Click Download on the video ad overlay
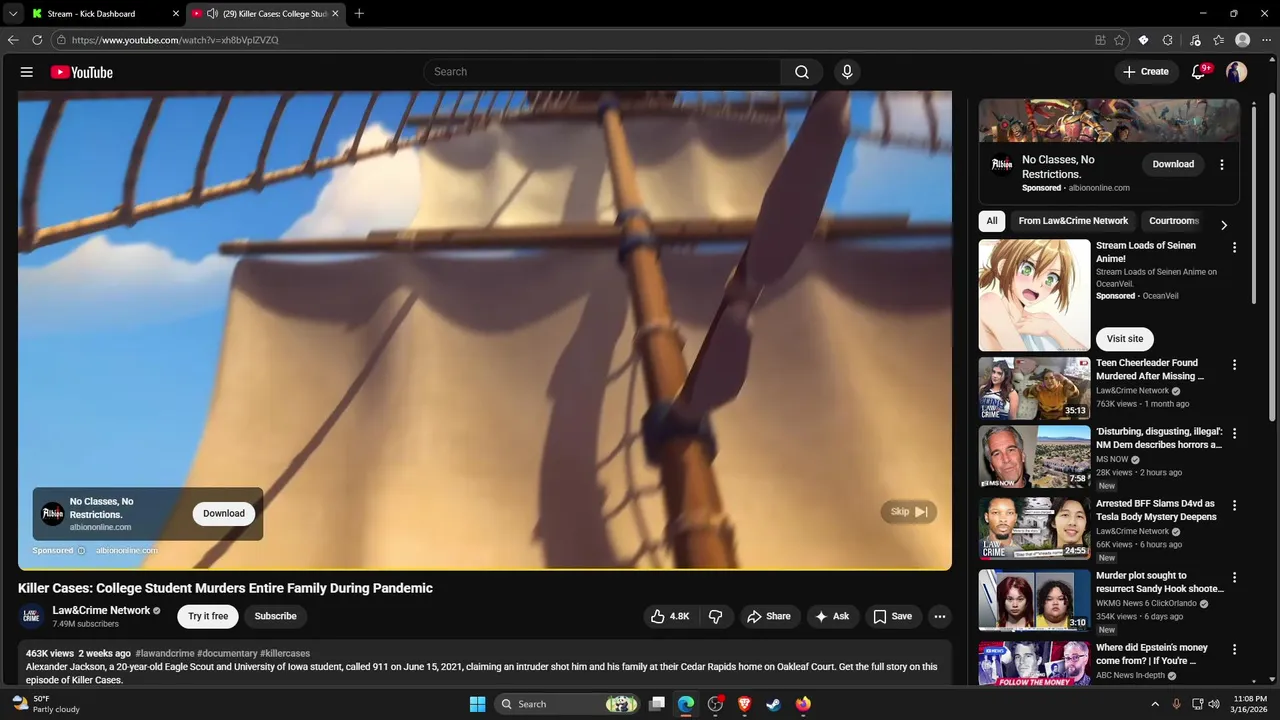The image size is (1280, 720). coord(224,513)
